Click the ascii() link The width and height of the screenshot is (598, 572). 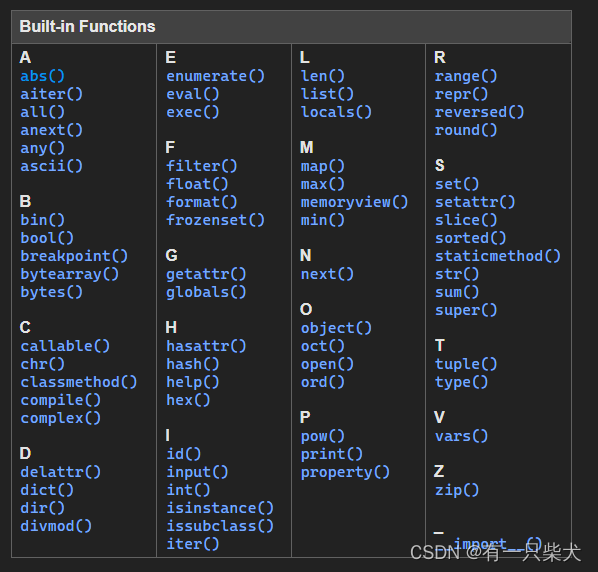pos(51,166)
